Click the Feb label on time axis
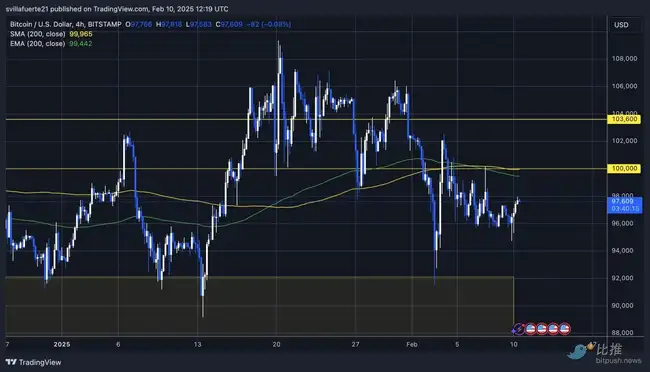 412,344
